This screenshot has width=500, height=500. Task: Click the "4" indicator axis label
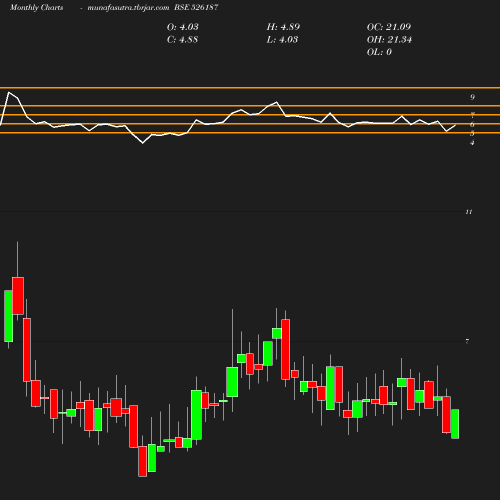[x=472, y=143]
